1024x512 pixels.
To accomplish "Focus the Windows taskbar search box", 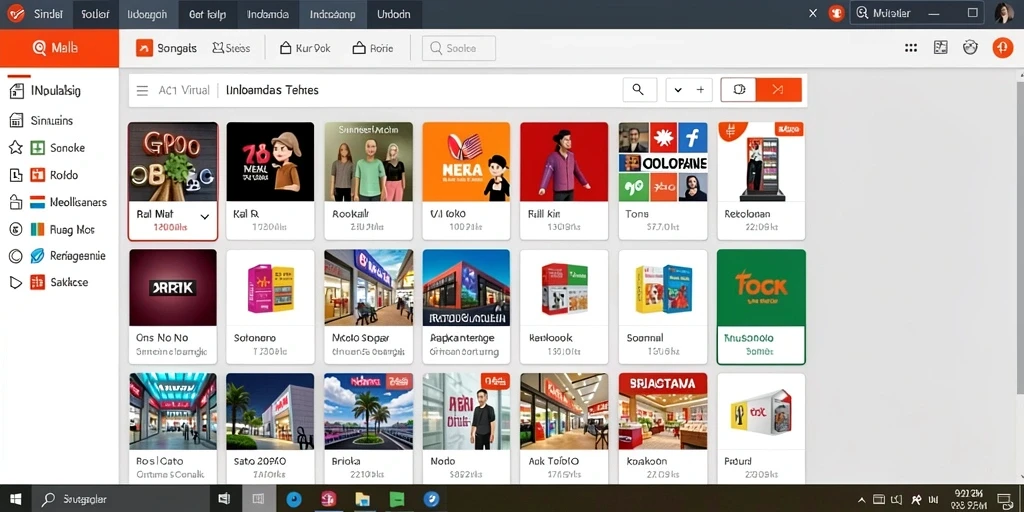I will click(x=122, y=500).
